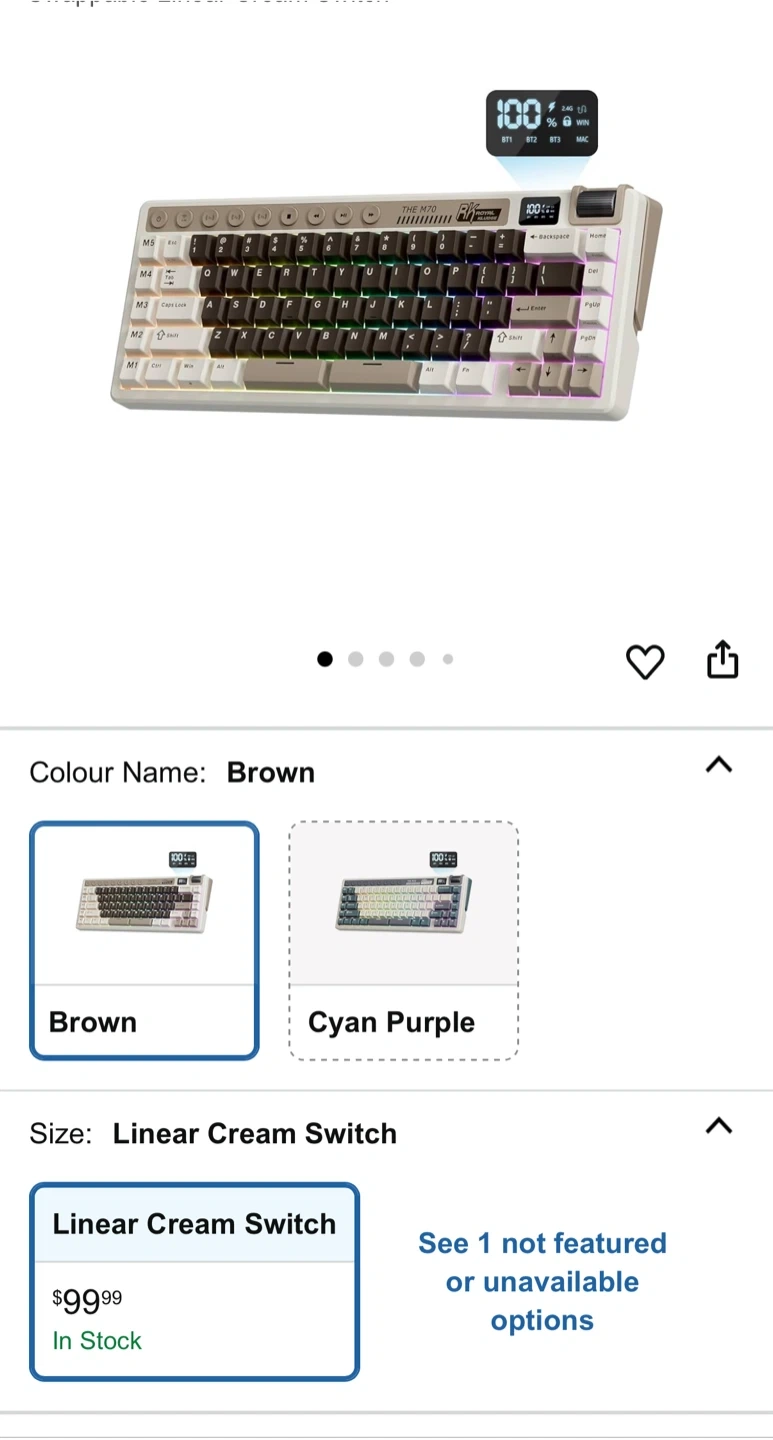Go to the second image carousel dot
This screenshot has height=1440, width=773.
355,659
